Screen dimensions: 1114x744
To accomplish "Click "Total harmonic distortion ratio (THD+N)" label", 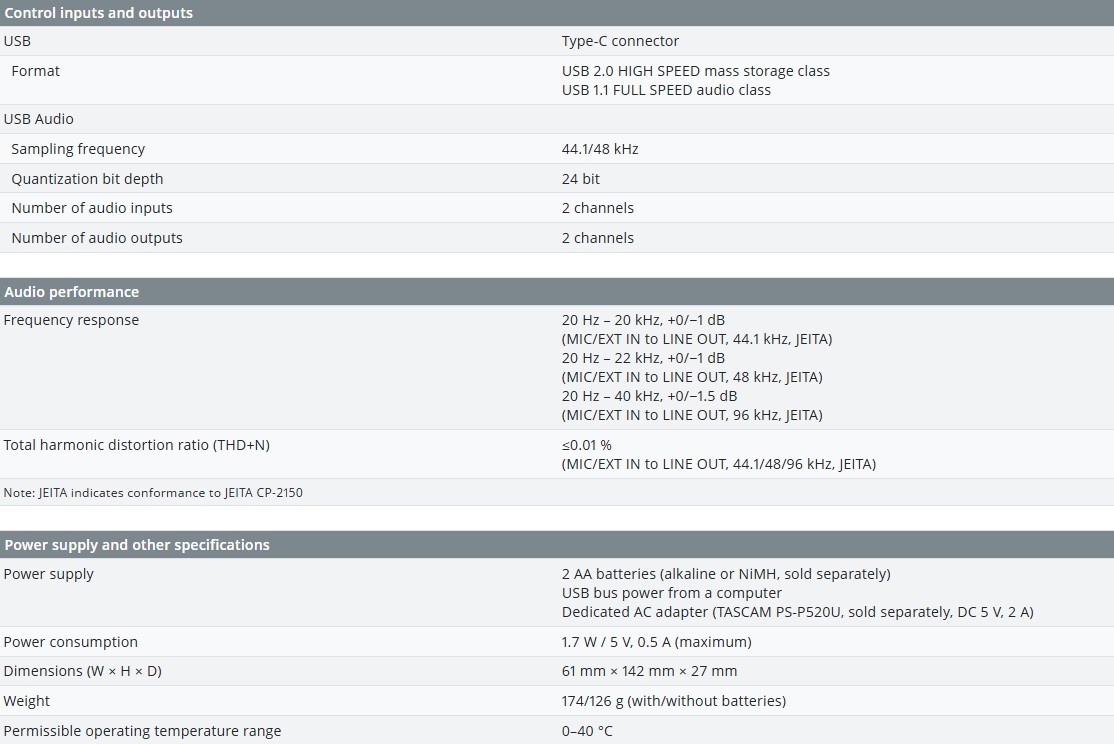I will (137, 445).
